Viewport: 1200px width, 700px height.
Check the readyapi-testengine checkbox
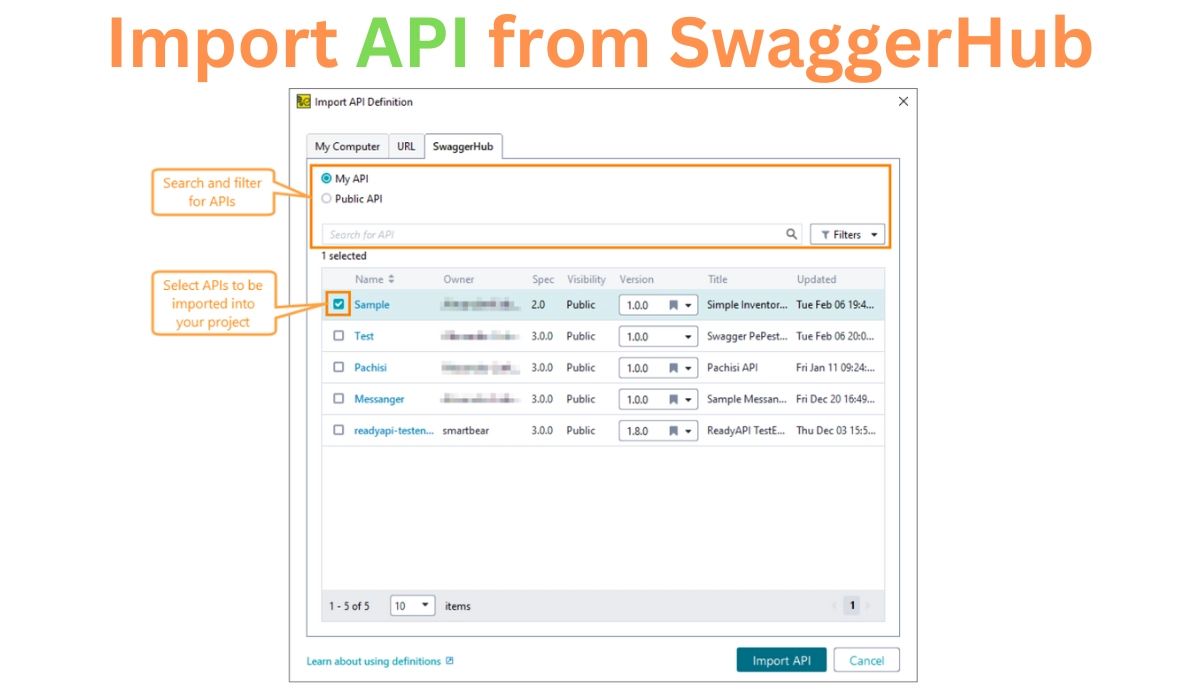pyautogui.click(x=339, y=430)
